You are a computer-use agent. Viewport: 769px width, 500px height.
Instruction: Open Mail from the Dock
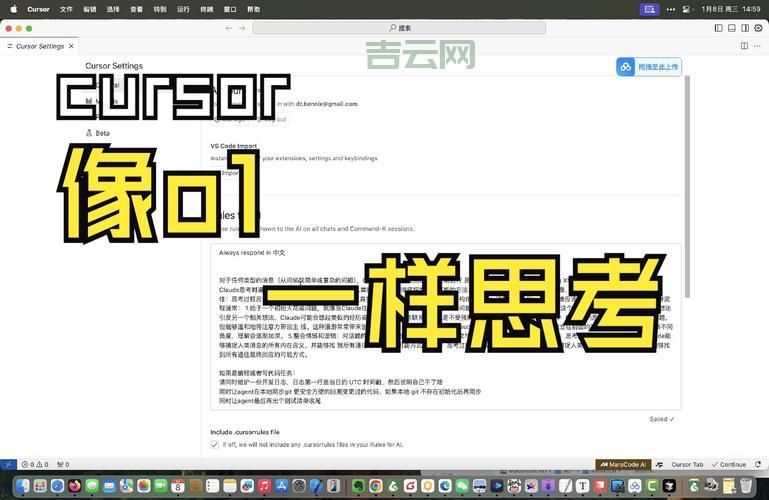pos(109,486)
